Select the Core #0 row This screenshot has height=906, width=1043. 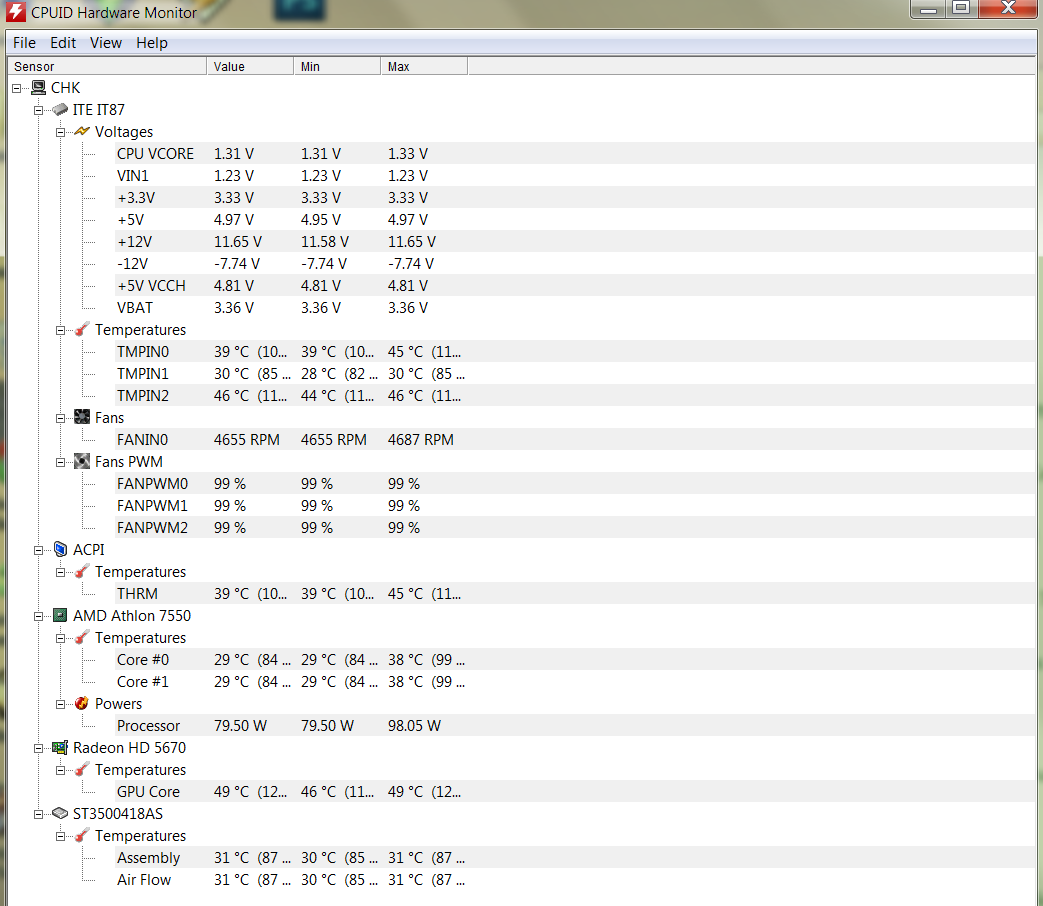pyautogui.click(x=575, y=659)
